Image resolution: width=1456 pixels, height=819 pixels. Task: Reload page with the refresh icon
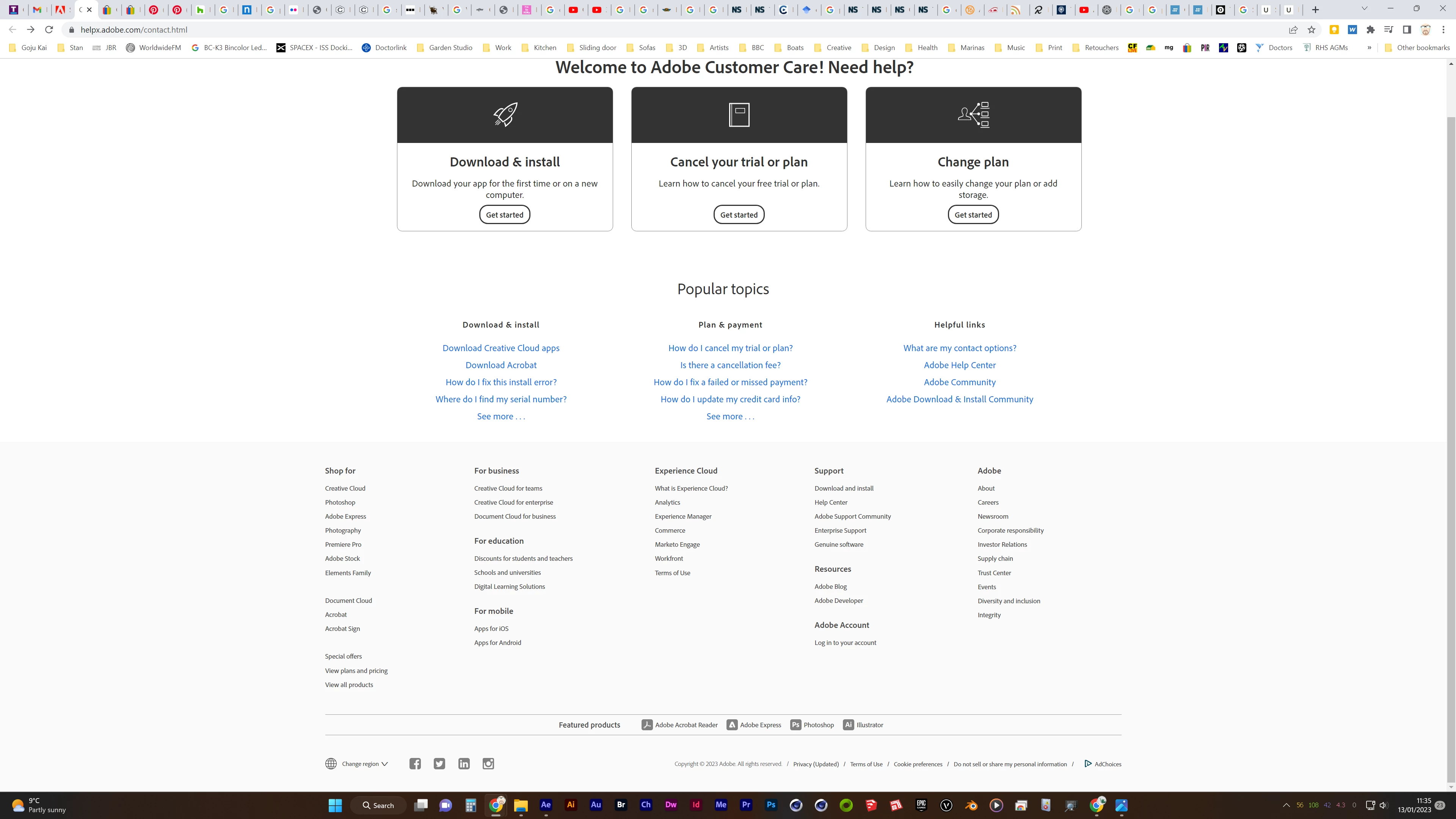coord(49,30)
